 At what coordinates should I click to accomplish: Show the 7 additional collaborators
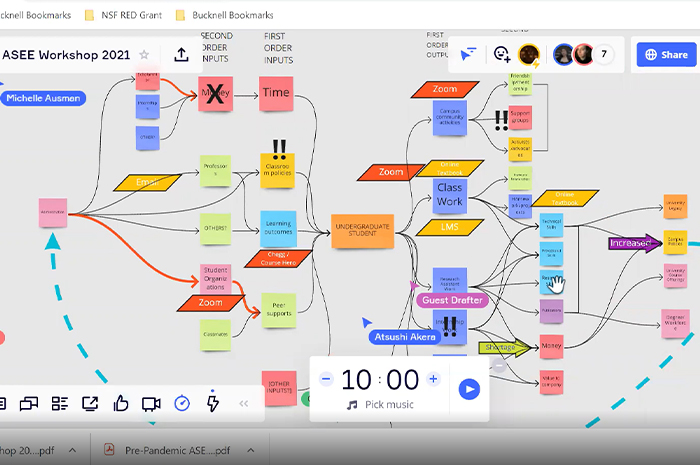(x=604, y=54)
